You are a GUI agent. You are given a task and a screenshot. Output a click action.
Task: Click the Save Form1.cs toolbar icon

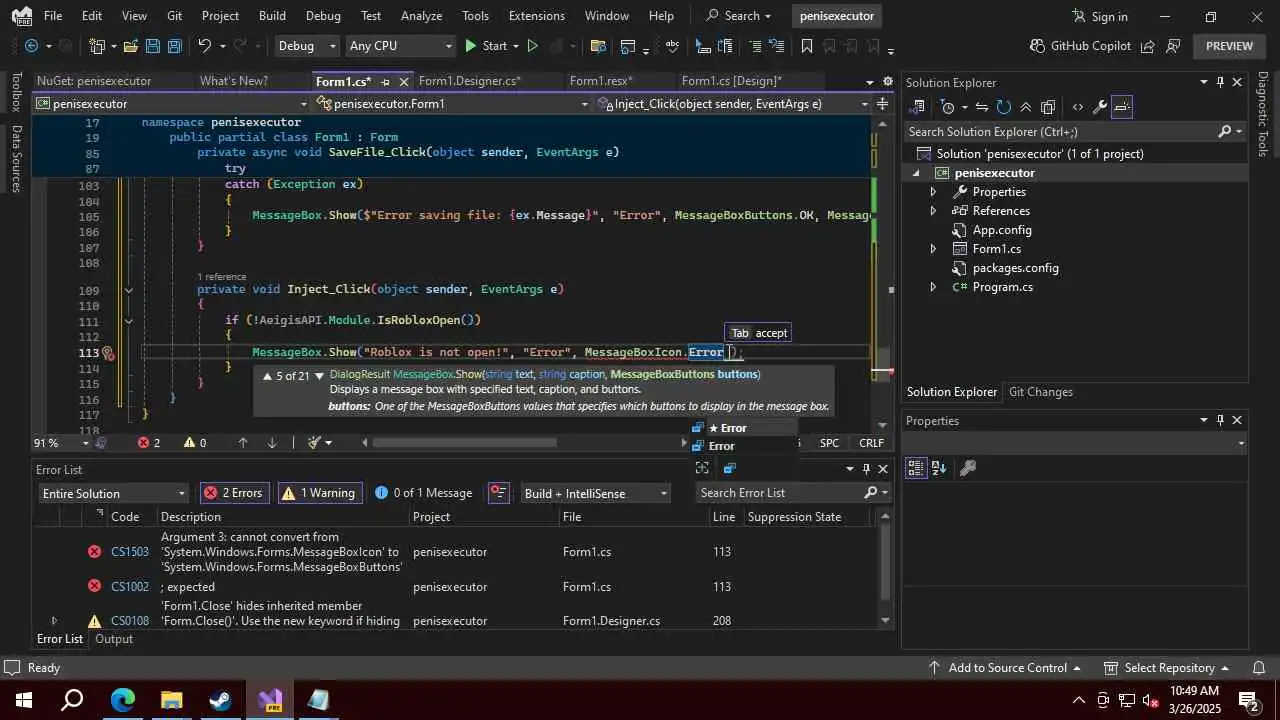[152, 46]
